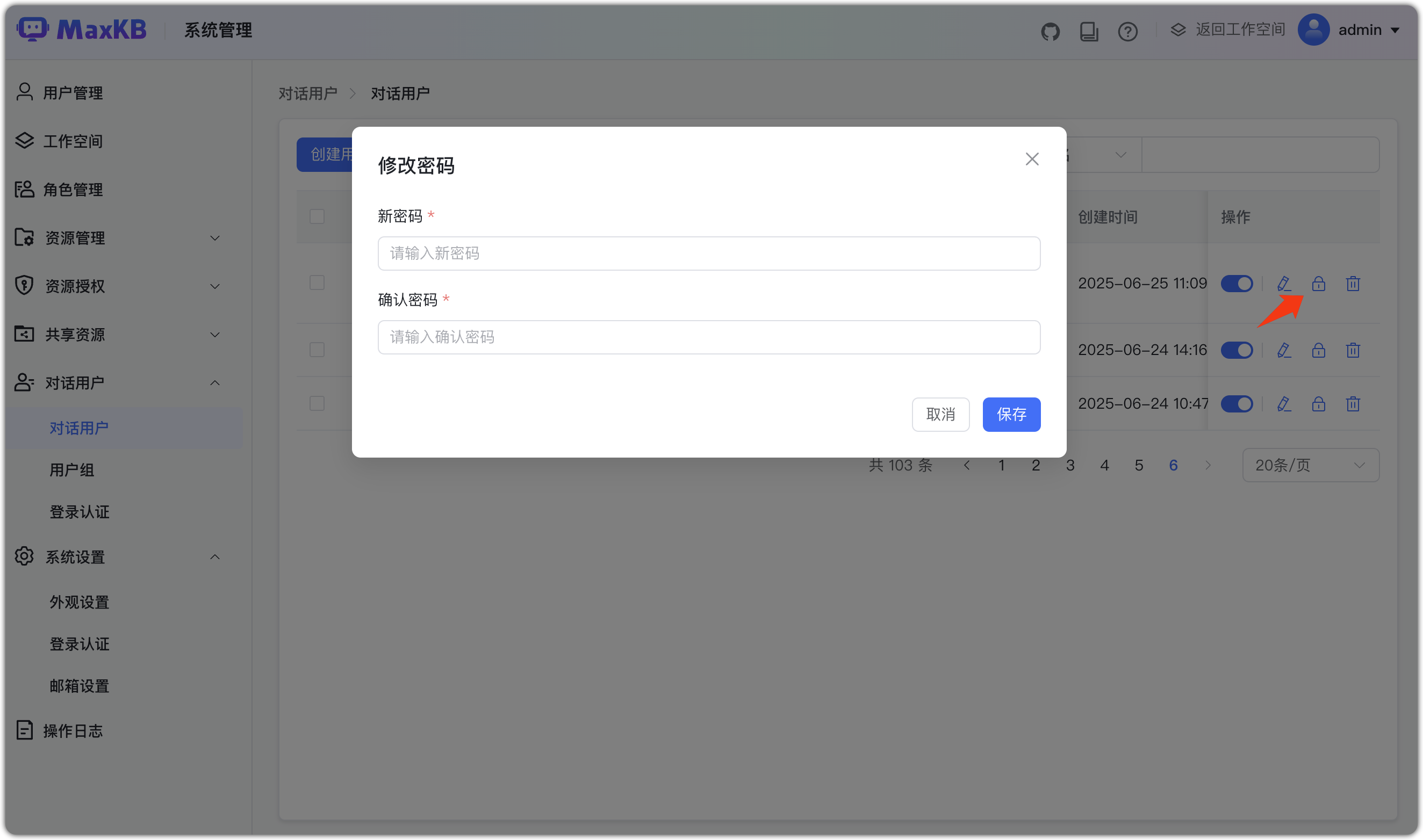Viewport: 1423px width, 840px height.
Task: Open the GitHub icon in top bar
Action: (1051, 30)
